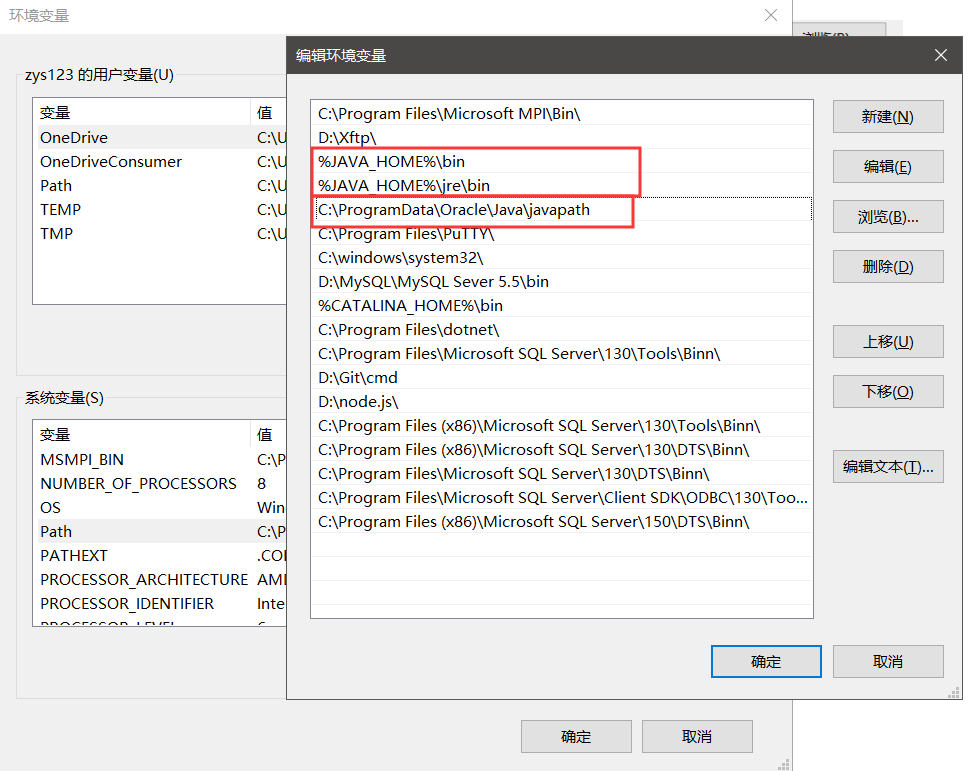Screen dimensions: 968x771
Task: Click the 编辑(E) button
Action: click(888, 167)
